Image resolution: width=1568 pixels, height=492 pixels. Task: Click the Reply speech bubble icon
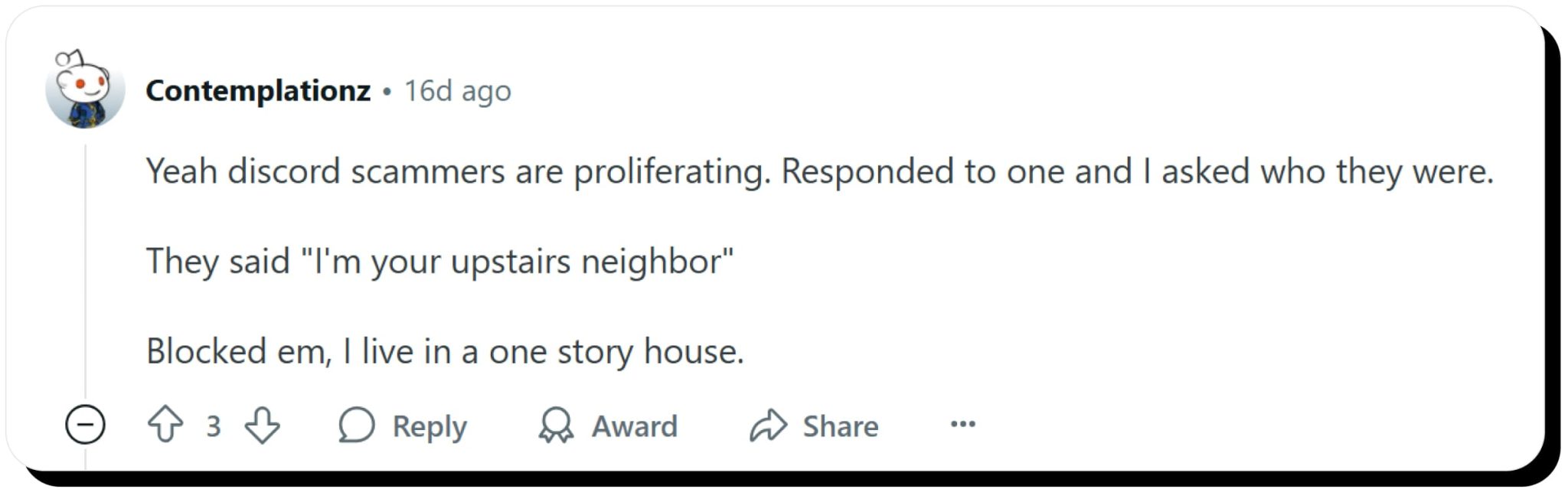tap(357, 425)
